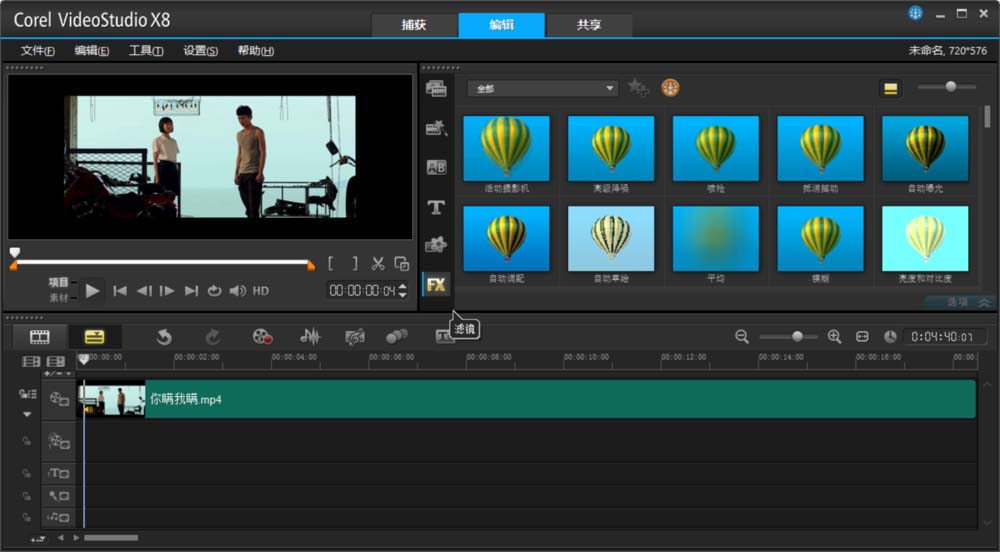1000x552 pixels.
Task: Open the Track Motion circles icon
Action: (397, 337)
